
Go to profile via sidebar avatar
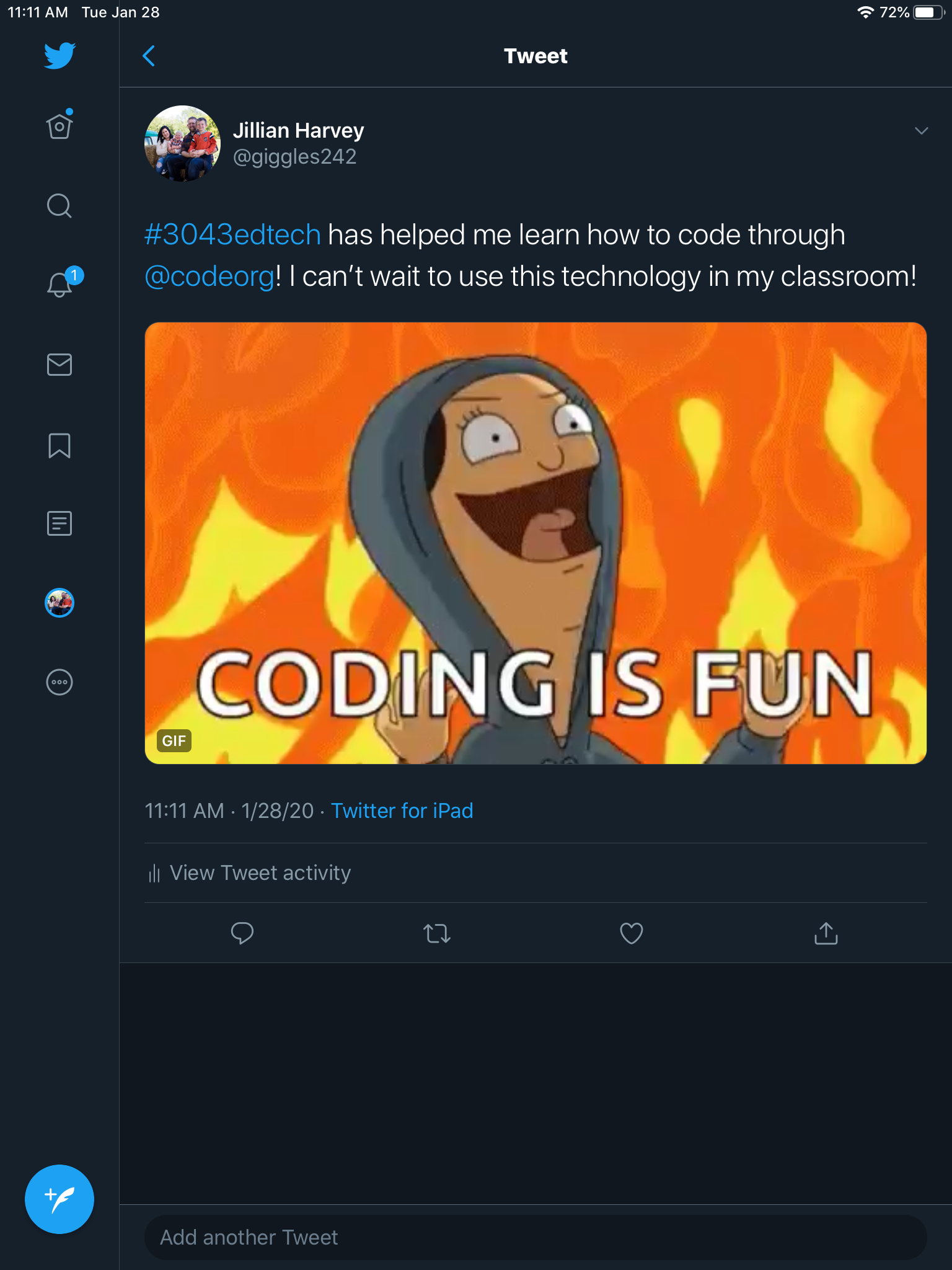[59, 603]
